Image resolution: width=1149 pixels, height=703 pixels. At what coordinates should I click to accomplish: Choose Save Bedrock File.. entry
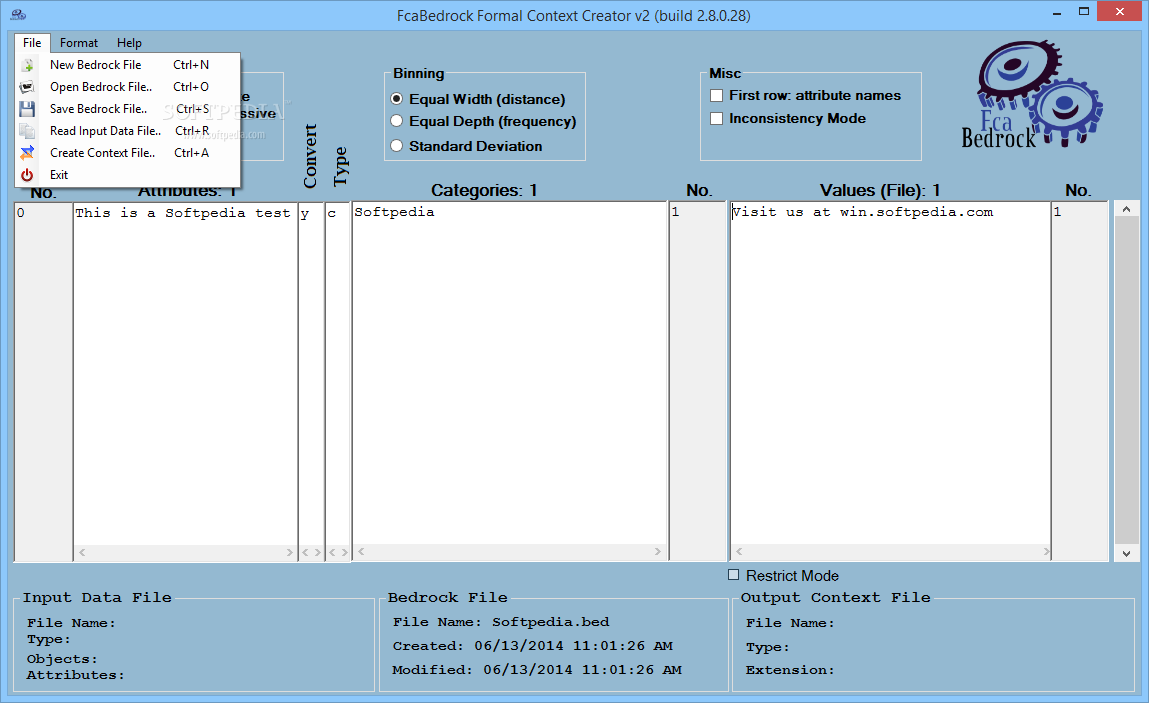(x=128, y=108)
